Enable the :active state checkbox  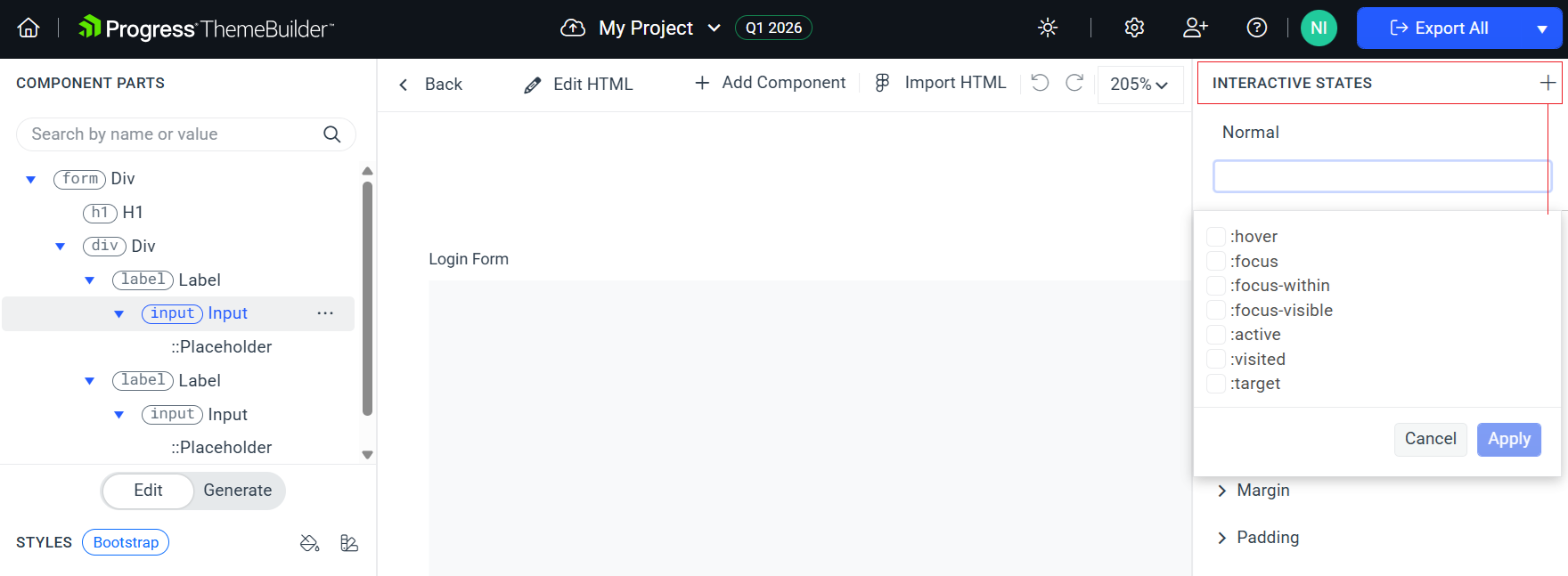point(1215,334)
